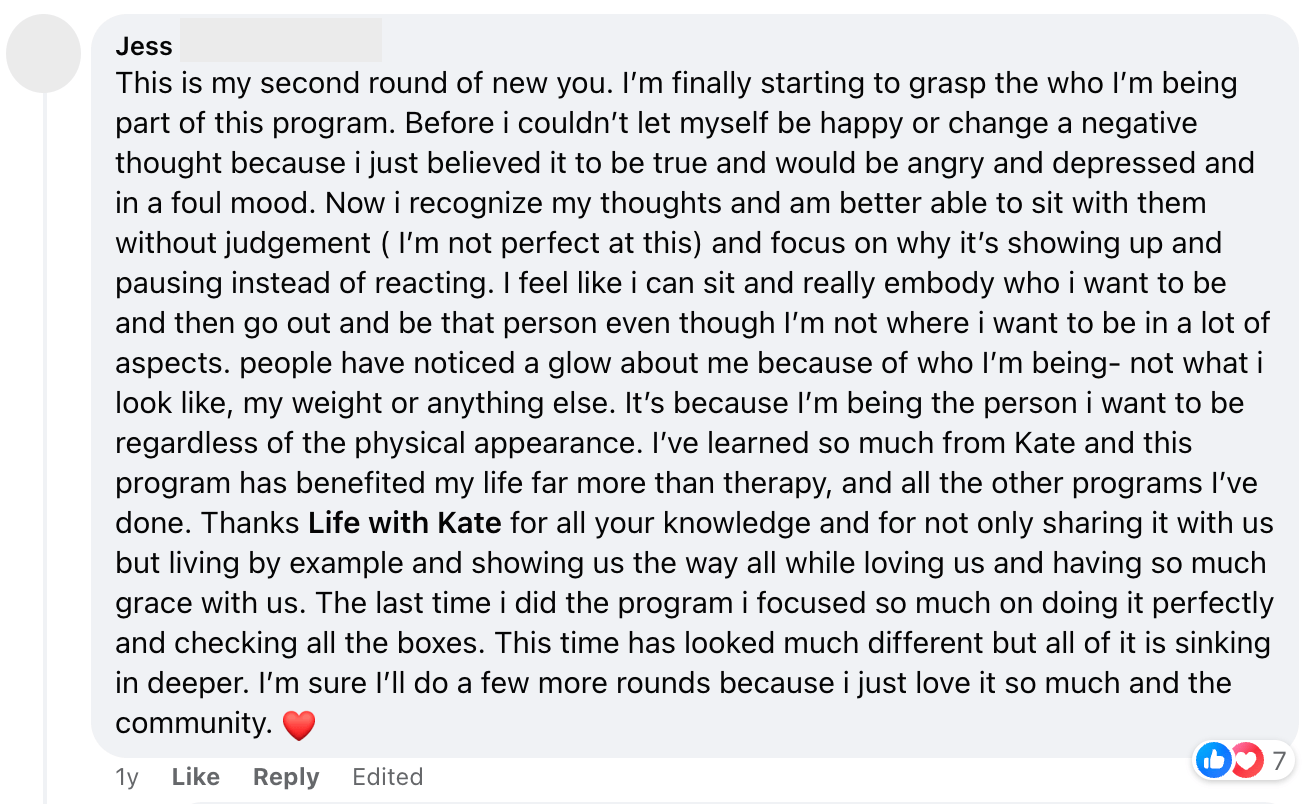The image size is (1316, 804).
Task: Open the Life with Kate mention
Action: coord(404,523)
